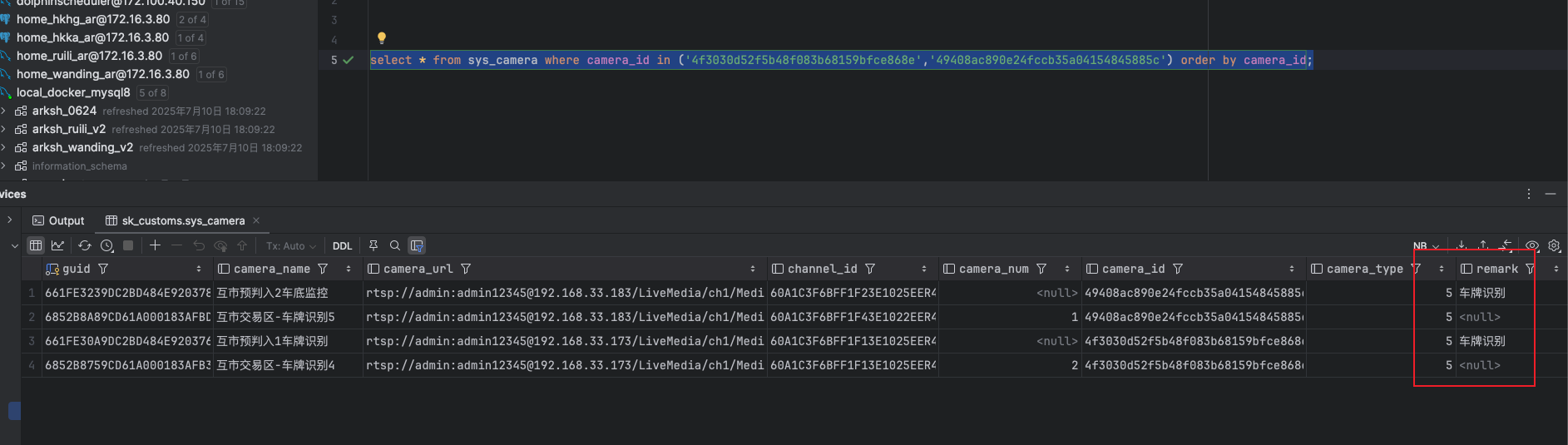Click the pin tab icon
The image size is (1568, 445).
(x=373, y=245)
